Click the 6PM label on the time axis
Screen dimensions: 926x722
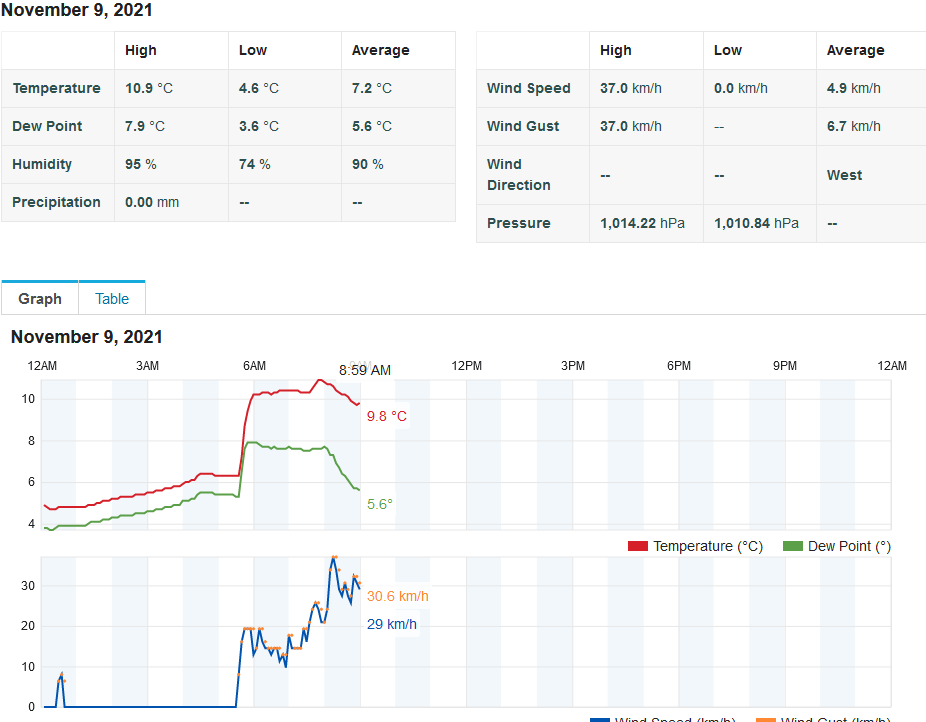coord(679,366)
